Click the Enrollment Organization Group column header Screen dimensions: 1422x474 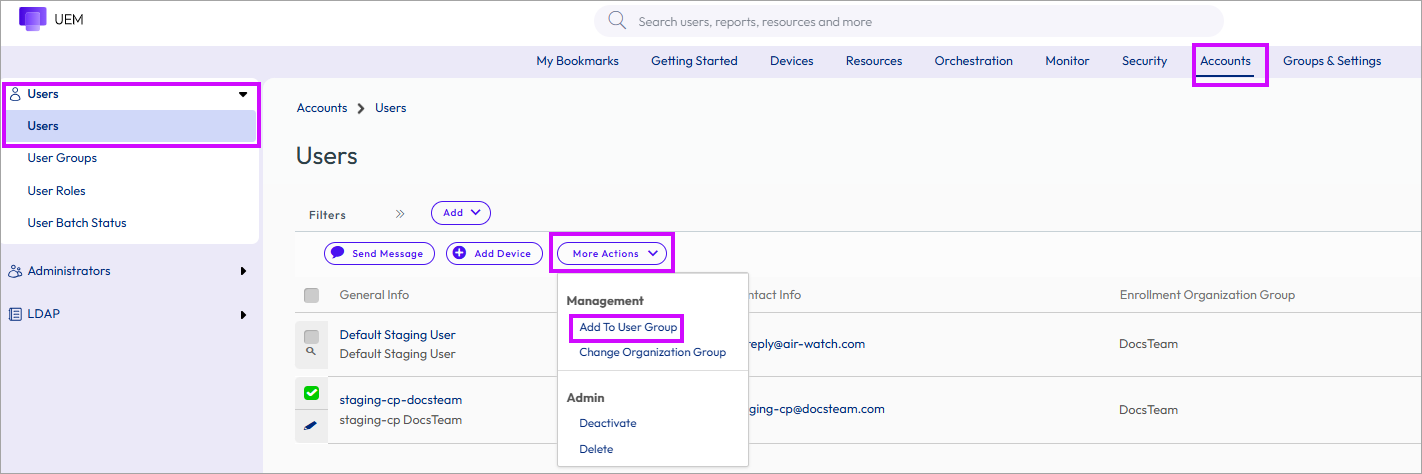click(x=1207, y=295)
